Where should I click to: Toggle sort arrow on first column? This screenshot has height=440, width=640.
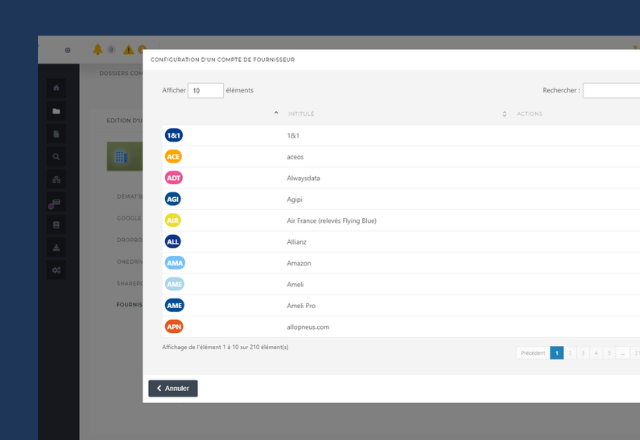pyautogui.click(x=276, y=113)
